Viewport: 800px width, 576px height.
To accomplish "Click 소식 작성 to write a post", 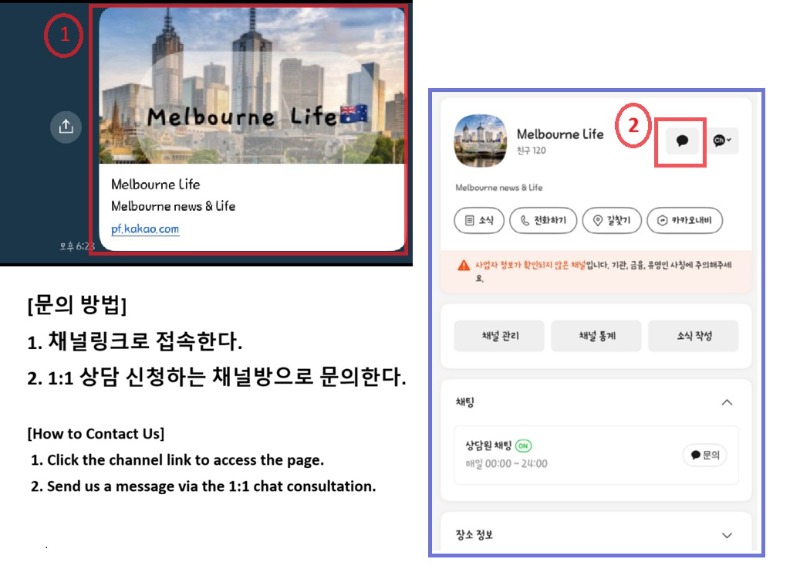I will click(x=692, y=336).
